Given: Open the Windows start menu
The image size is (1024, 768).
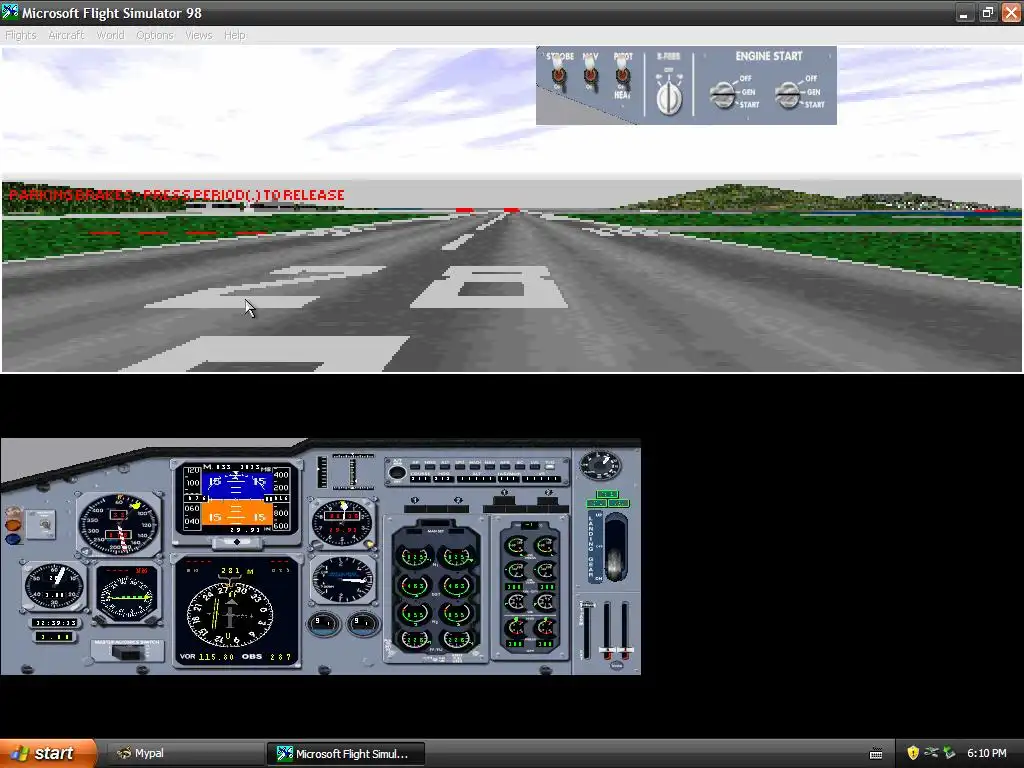Looking at the screenshot, I should (x=48, y=754).
